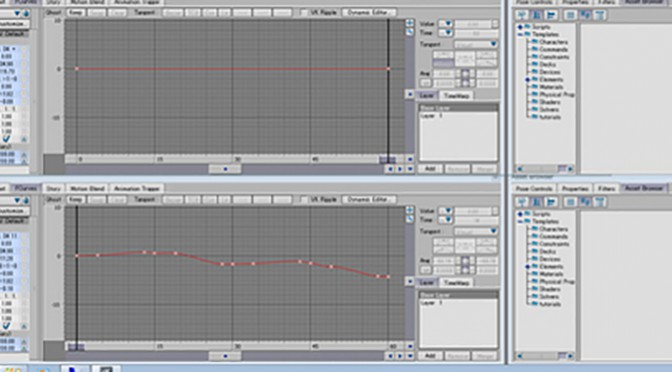The height and width of the screenshot is (372, 672).
Task: Switch to the Story tab in lower pane
Action: point(53,189)
